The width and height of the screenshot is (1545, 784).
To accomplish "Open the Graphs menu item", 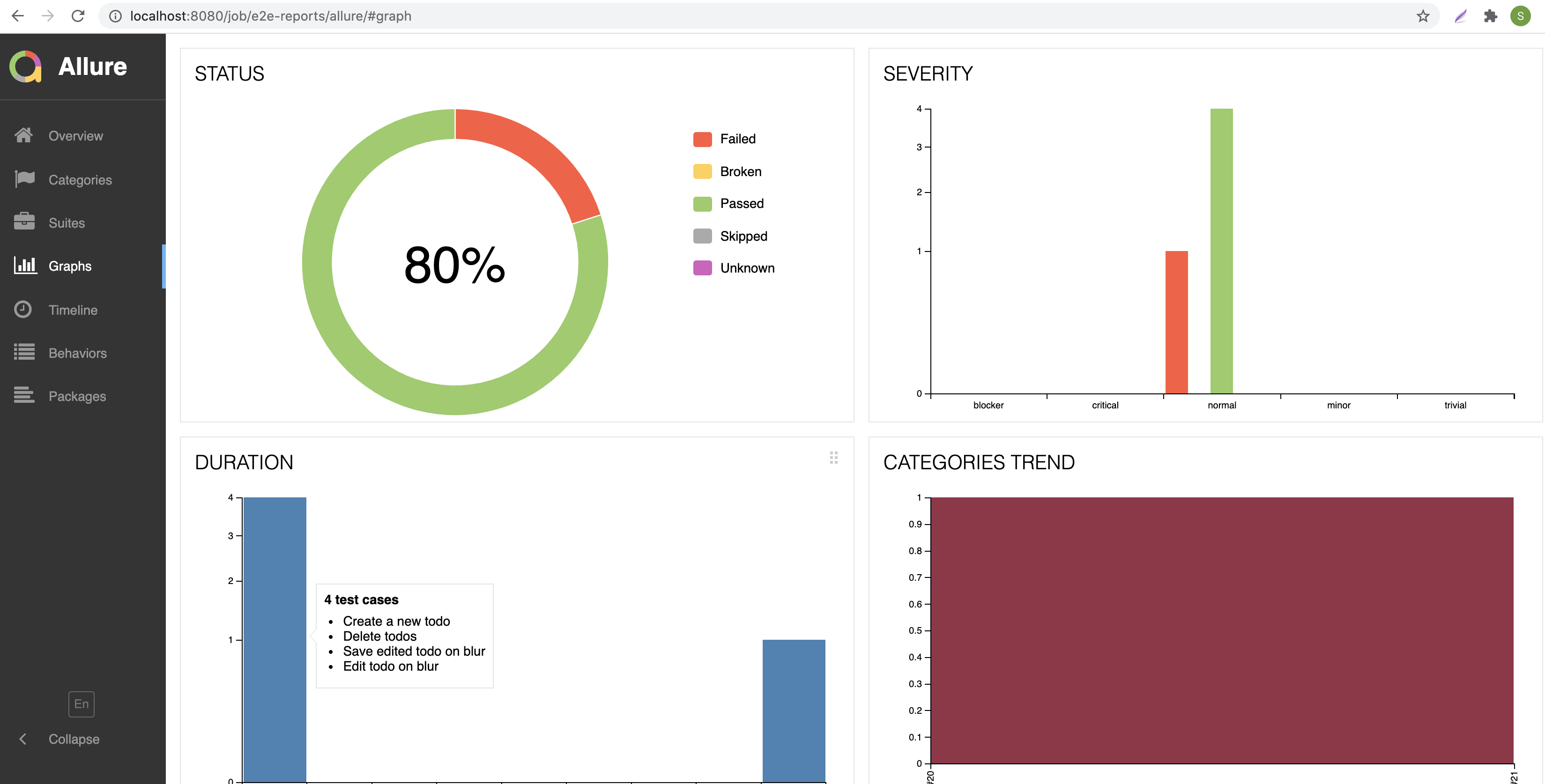I will pos(70,266).
